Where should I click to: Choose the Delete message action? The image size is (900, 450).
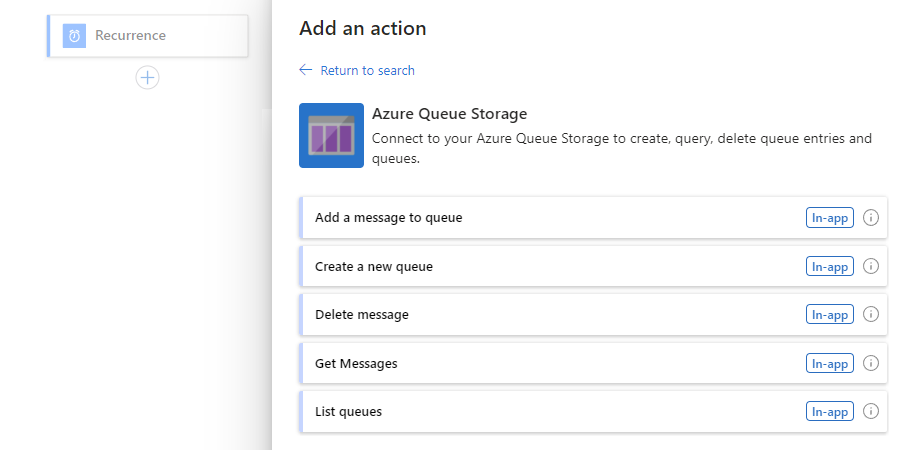click(362, 315)
